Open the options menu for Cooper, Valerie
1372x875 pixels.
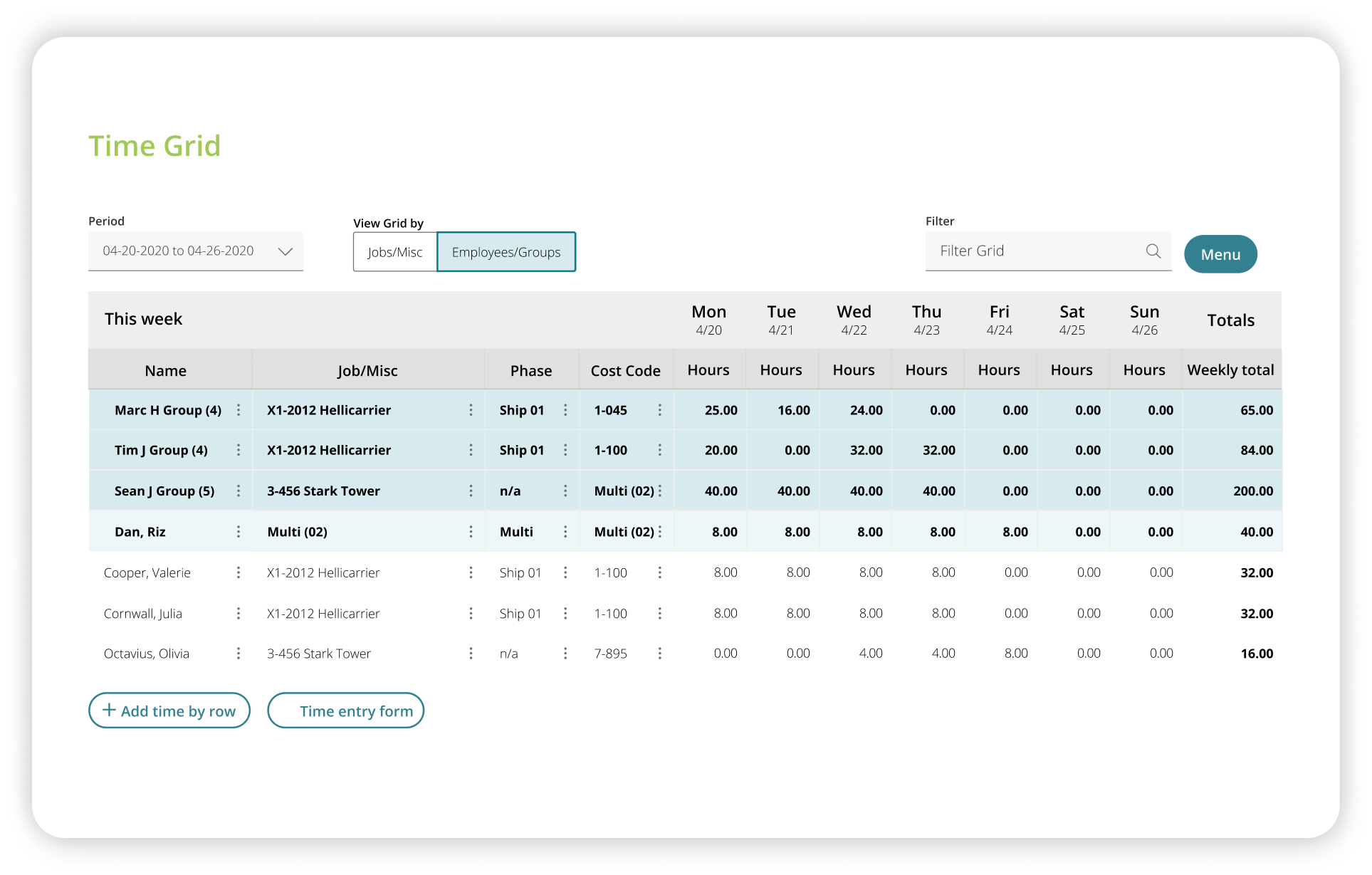click(239, 572)
